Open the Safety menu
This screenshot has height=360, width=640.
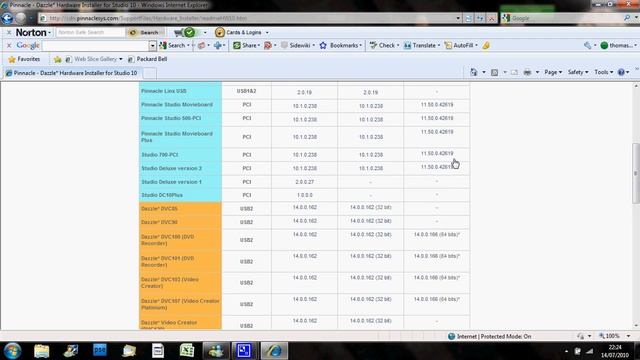(578, 72)
